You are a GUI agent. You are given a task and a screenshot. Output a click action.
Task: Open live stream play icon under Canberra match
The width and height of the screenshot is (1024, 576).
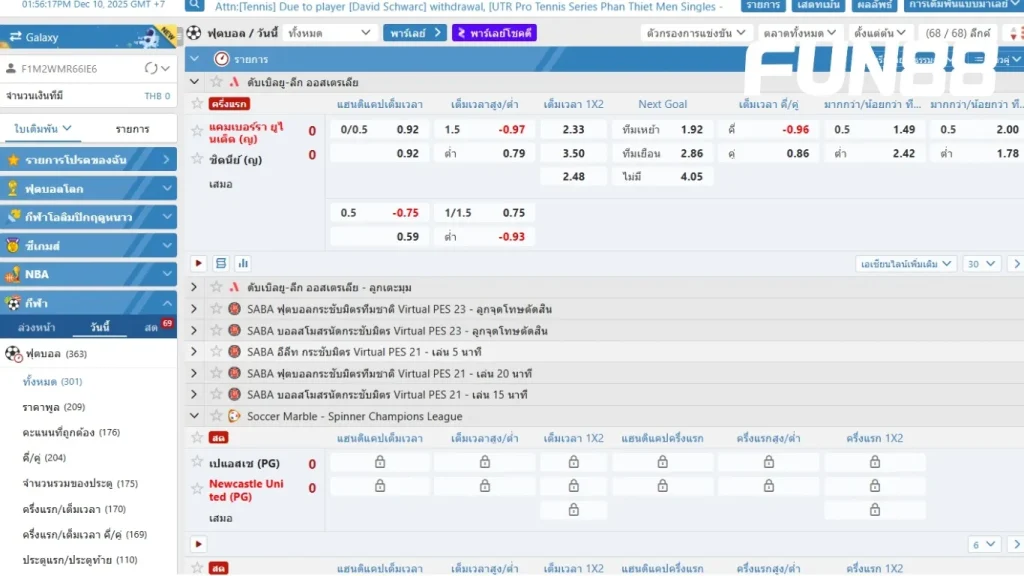coord(199,264)
